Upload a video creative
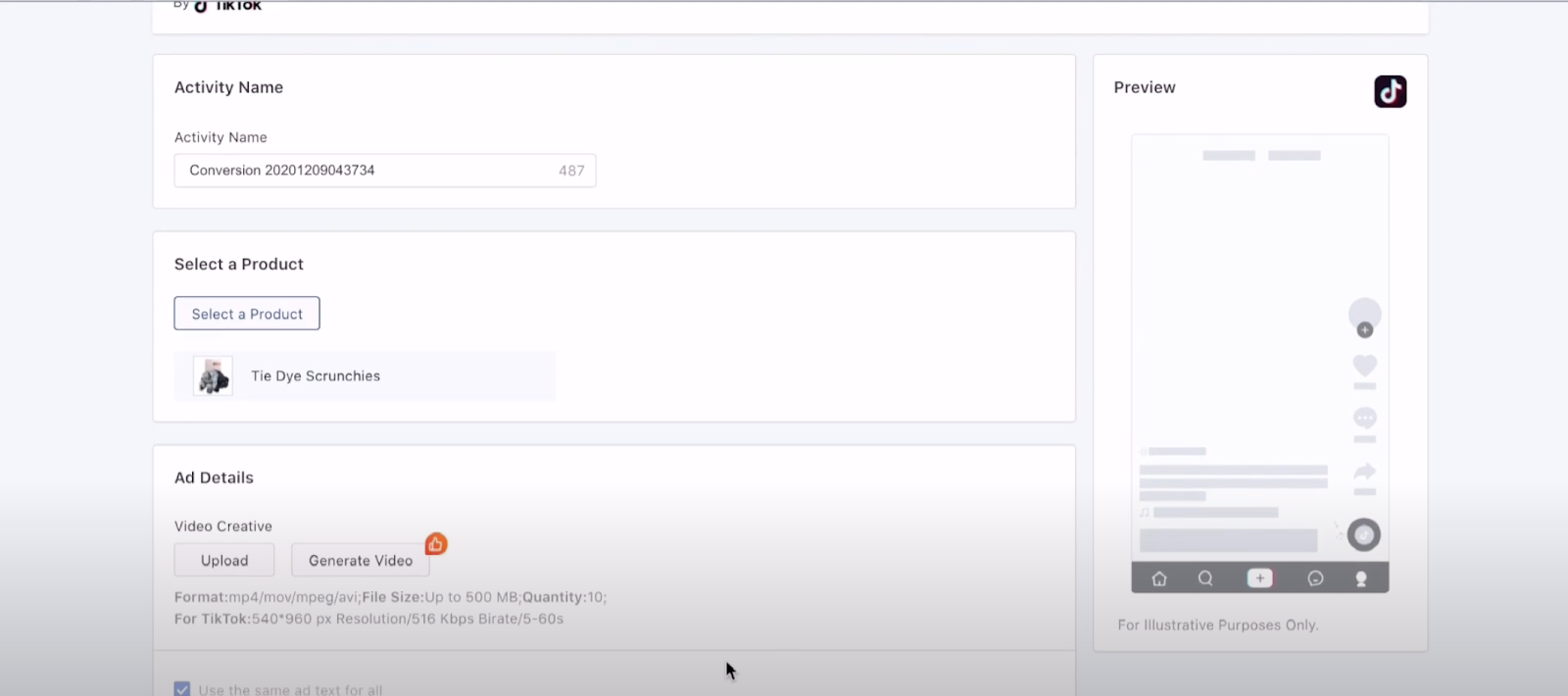 [224, 561]
